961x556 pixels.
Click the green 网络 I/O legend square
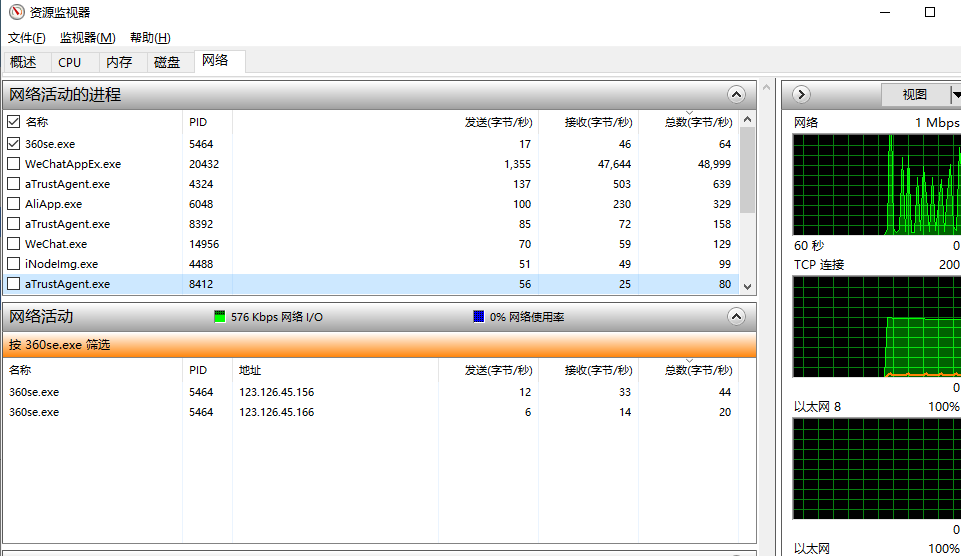[x=219, y=316]
